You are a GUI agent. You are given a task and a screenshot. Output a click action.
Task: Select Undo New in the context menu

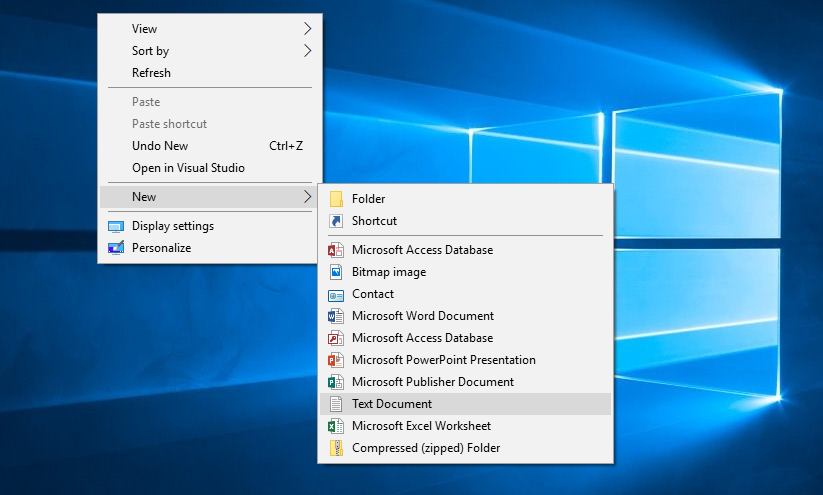(160, 146)
